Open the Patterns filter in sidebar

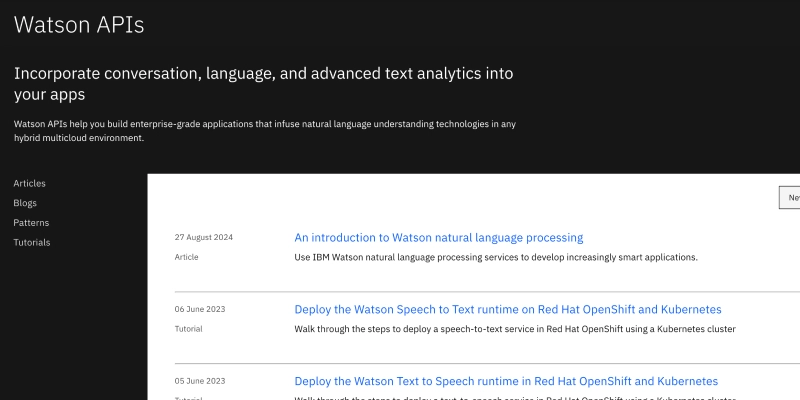click(31, 223)
